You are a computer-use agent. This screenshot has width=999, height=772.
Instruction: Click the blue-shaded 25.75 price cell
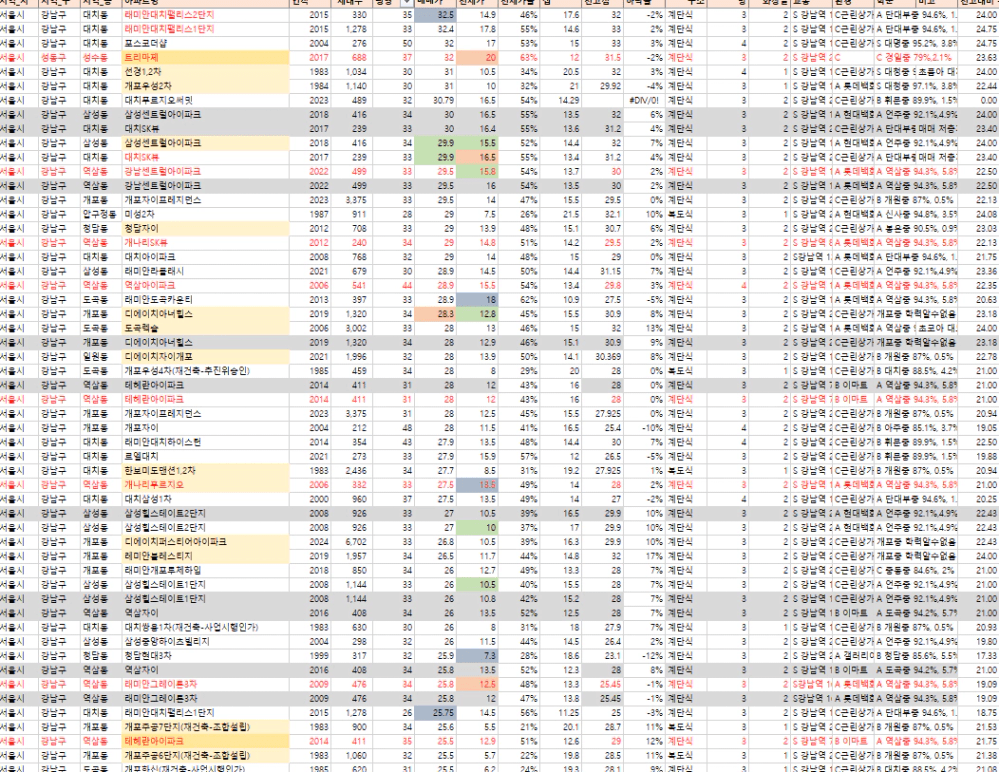tap(435, 713)
